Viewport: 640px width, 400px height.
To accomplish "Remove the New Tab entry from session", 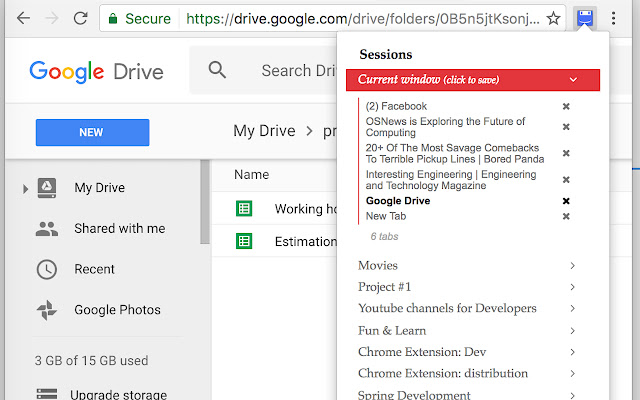I will (566, 216).
